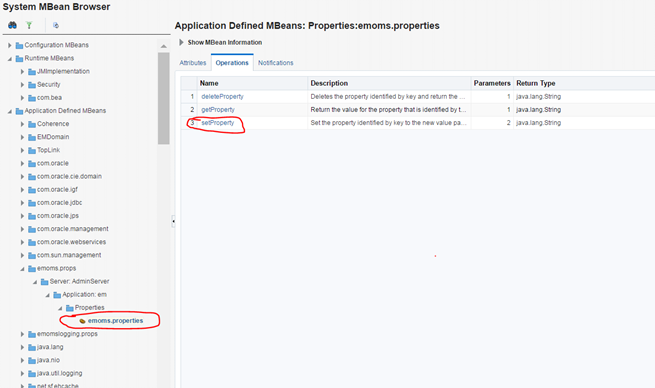This screenshot has width=655, height=388.
Task: Click the tree panel scrollbar thumb
Action: [x=164, y=98]
